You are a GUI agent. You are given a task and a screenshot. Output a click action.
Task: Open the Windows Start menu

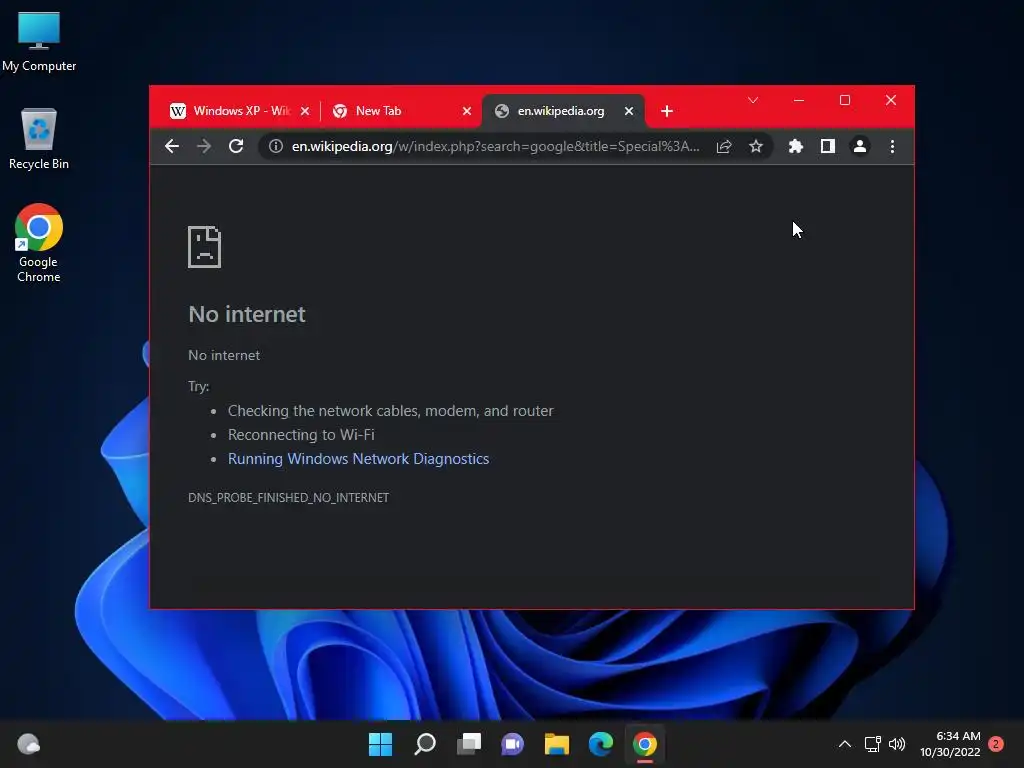coord(380,744)
